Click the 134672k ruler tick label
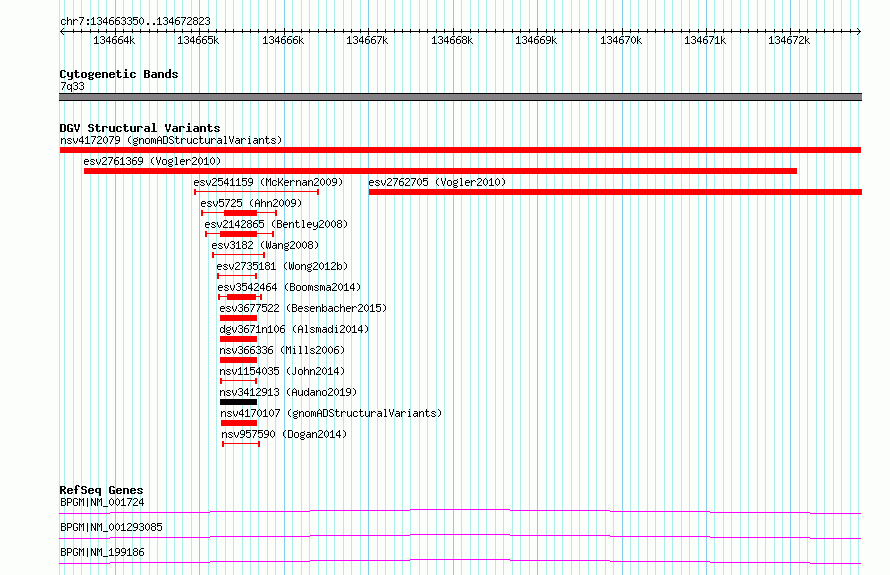The image size is (890, 575). 789,40
